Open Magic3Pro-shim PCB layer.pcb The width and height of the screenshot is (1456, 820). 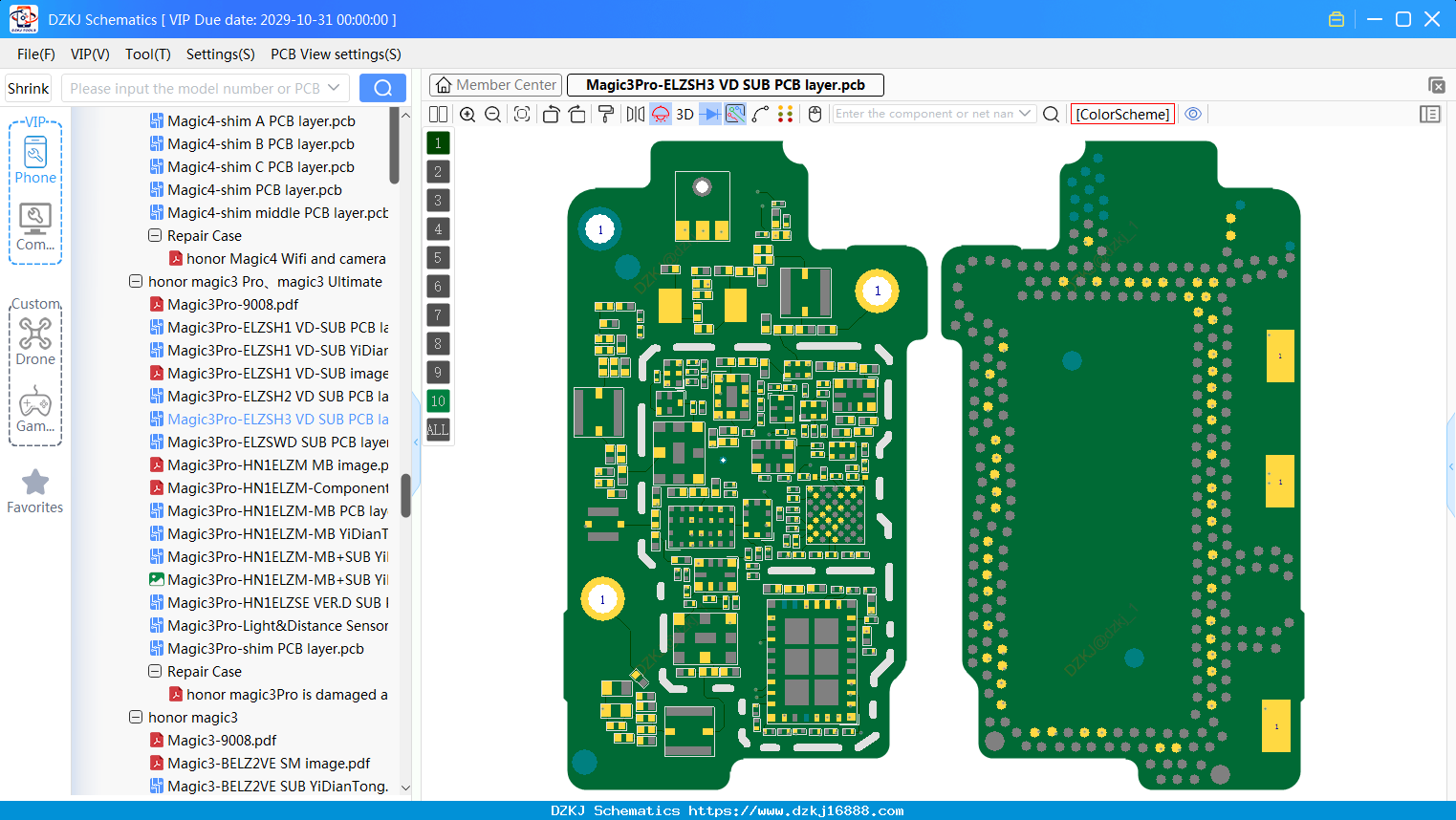click(x=256, y=649)
